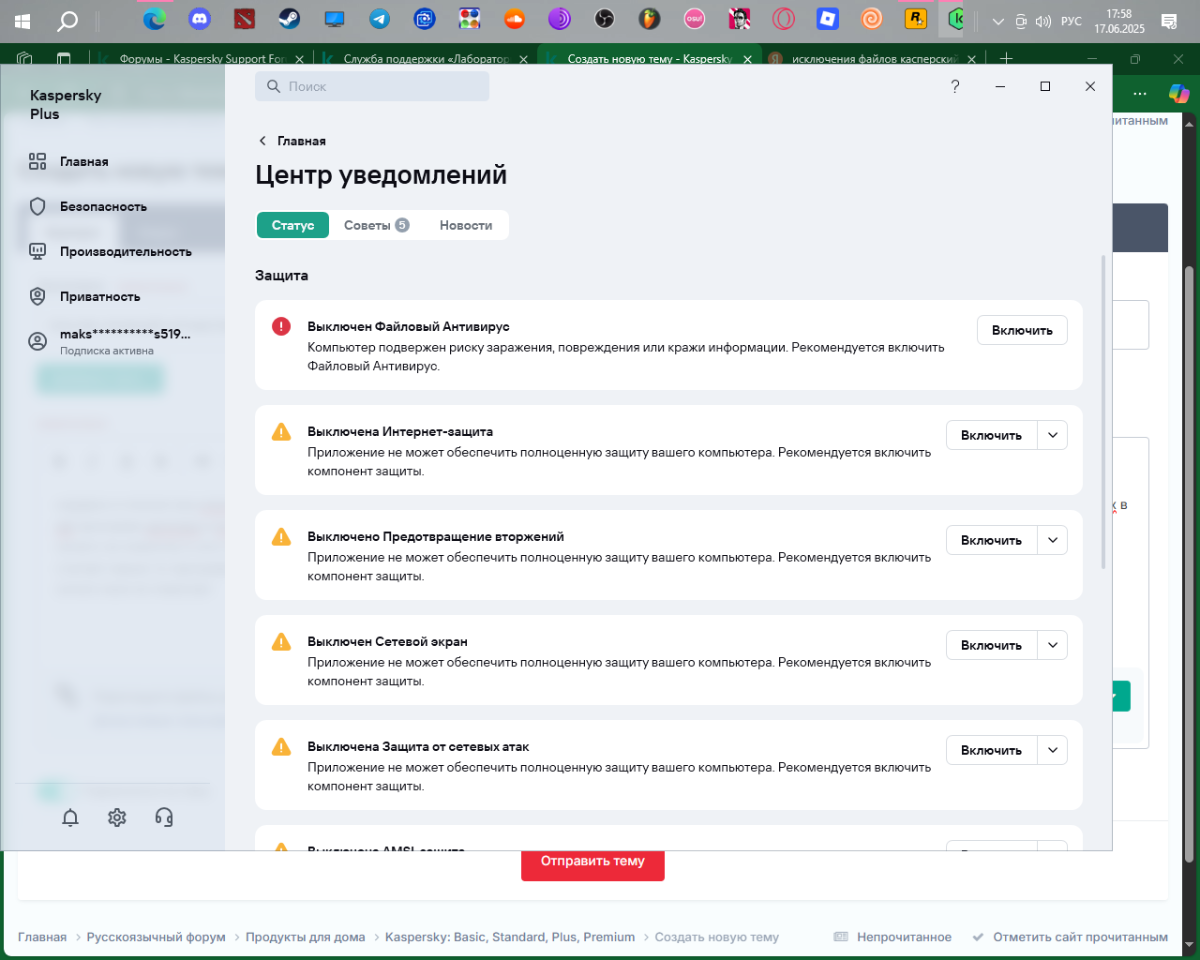
Task: Click the Kaspersky Поиск search field
Action: click(x=372, y=87)
